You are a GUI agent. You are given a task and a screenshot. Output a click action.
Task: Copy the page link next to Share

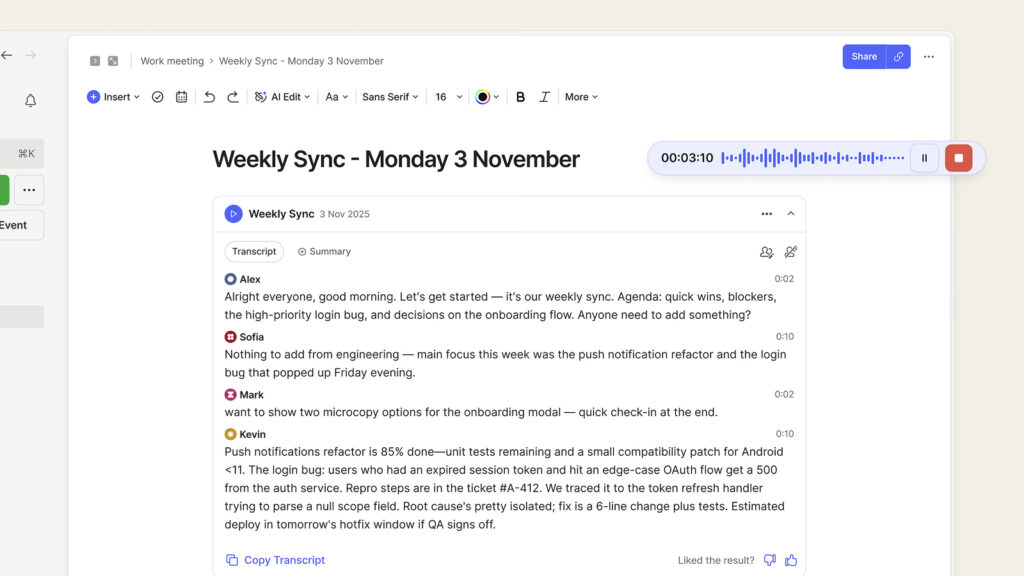point(898,57)
